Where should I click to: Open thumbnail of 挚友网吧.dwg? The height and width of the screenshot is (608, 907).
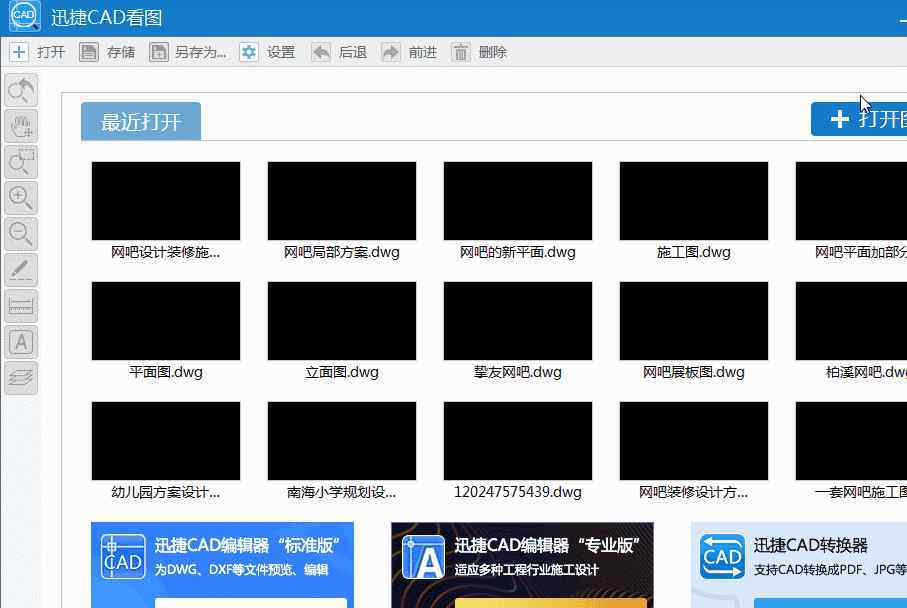click(x=518, y=321)
